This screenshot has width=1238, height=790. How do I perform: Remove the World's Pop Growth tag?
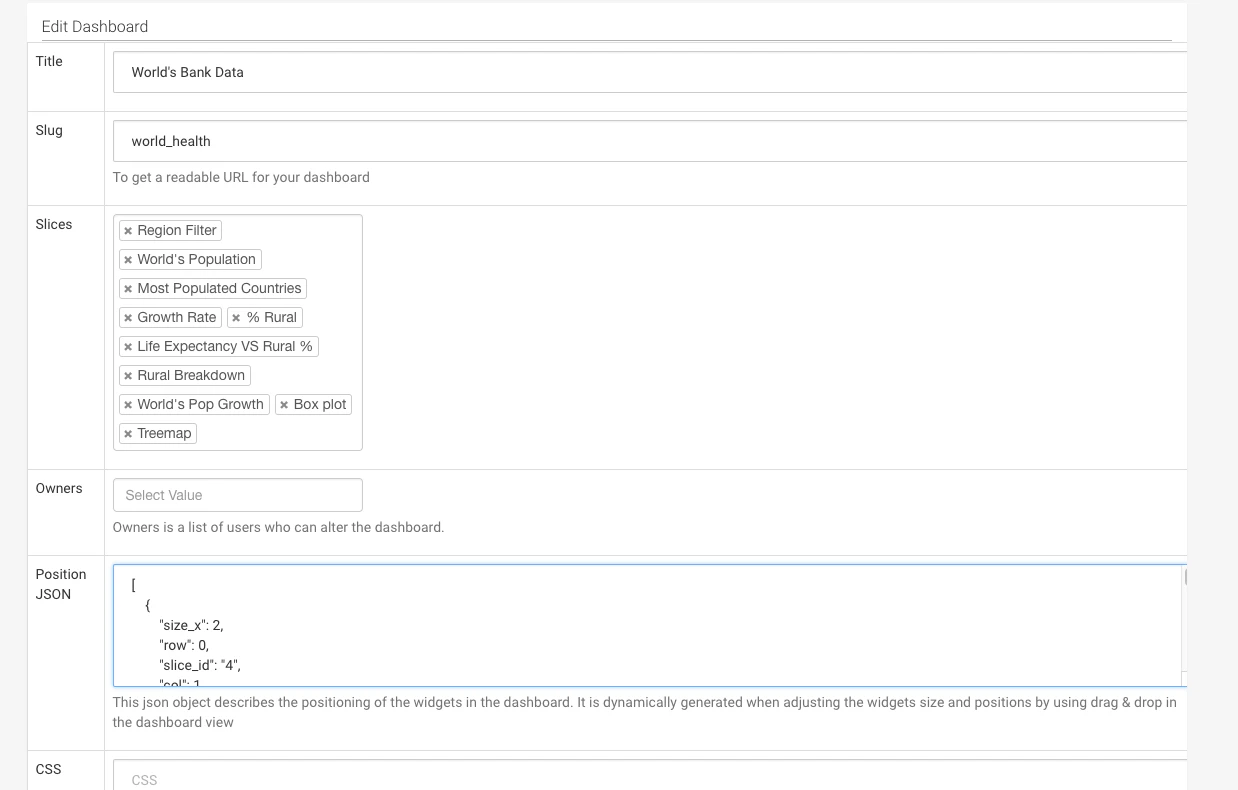pyautogui.click(x=128, y=405)
